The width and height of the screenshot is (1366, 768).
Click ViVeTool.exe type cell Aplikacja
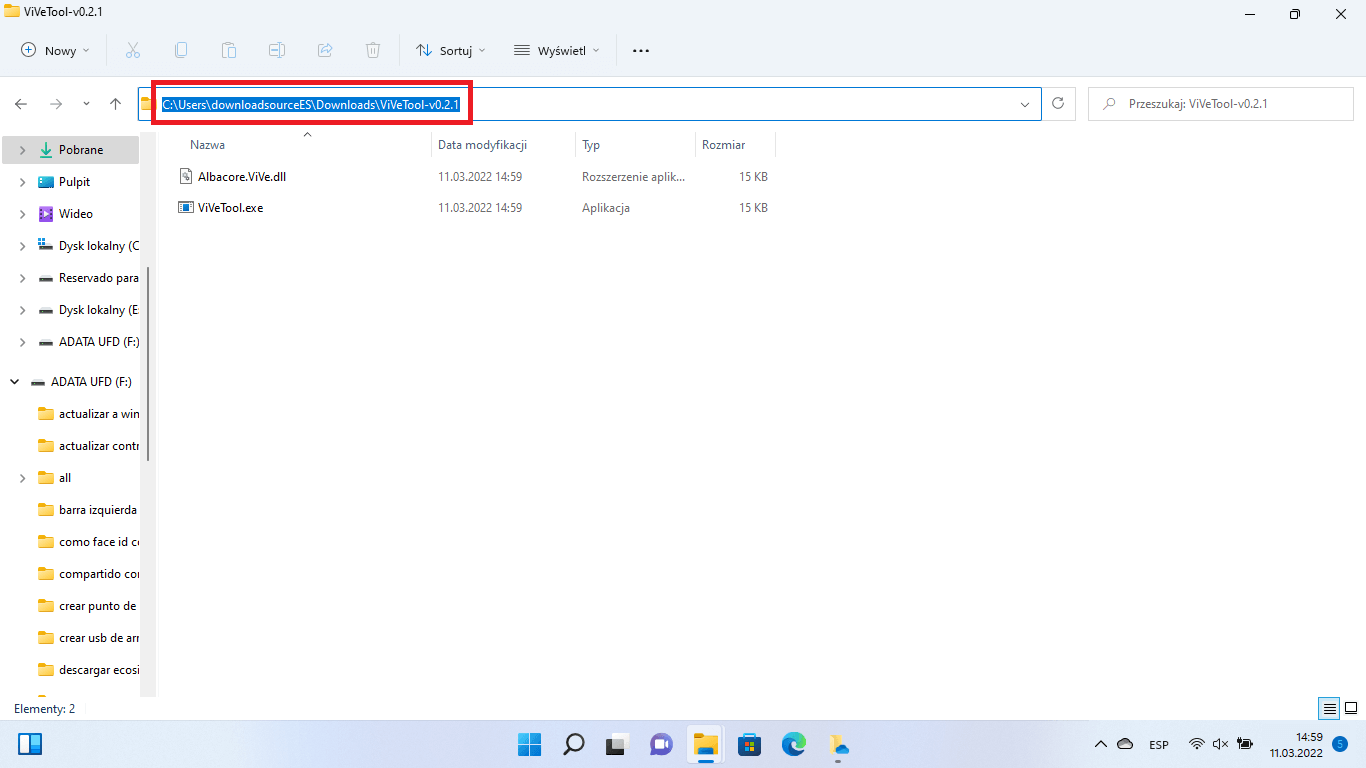(x=606, y=208)
